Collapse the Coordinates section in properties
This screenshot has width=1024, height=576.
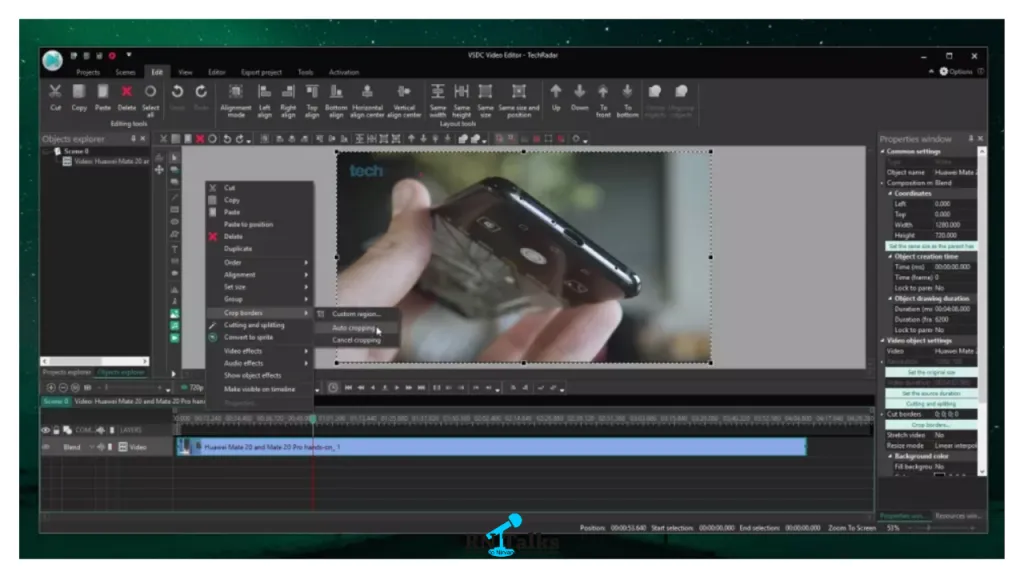(890, 193)
